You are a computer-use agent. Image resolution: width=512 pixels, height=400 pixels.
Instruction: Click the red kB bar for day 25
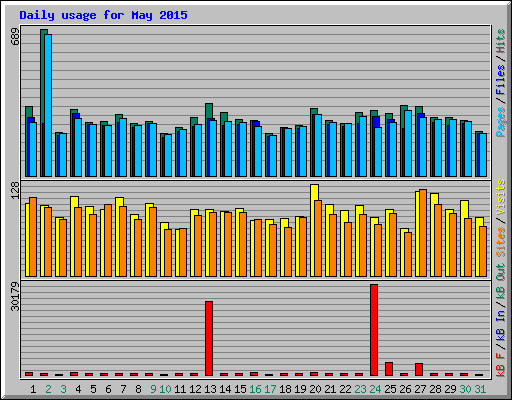[x=389, y=369]
